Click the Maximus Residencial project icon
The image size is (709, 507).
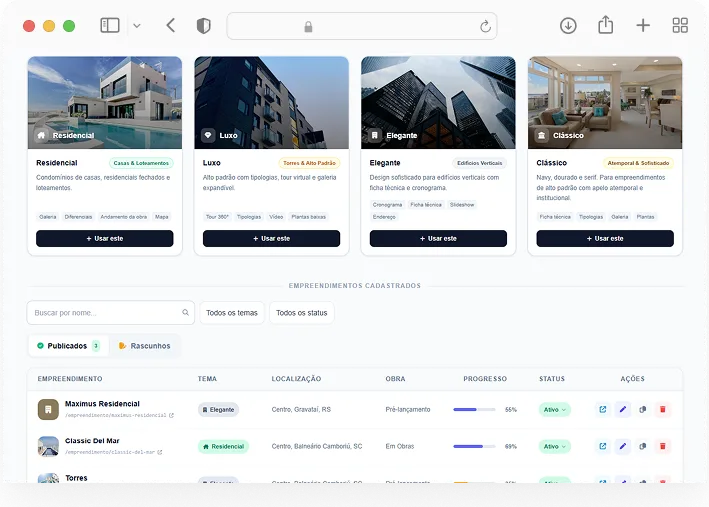(x=48, y=409)
